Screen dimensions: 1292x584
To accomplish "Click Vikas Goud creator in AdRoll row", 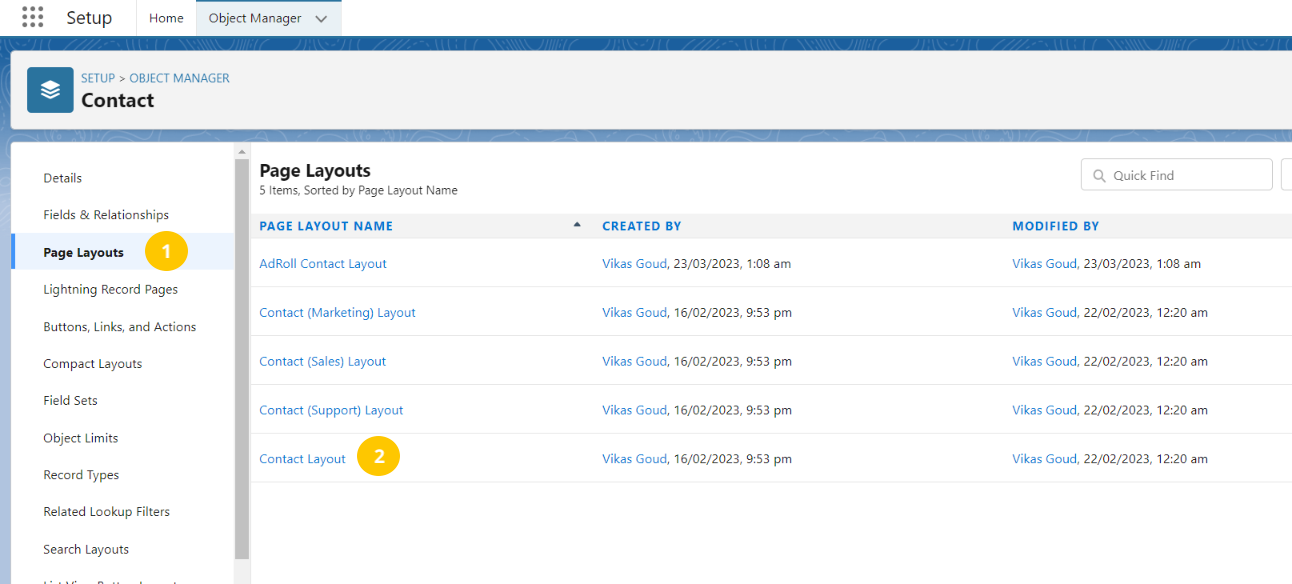I will coord(634,264).
